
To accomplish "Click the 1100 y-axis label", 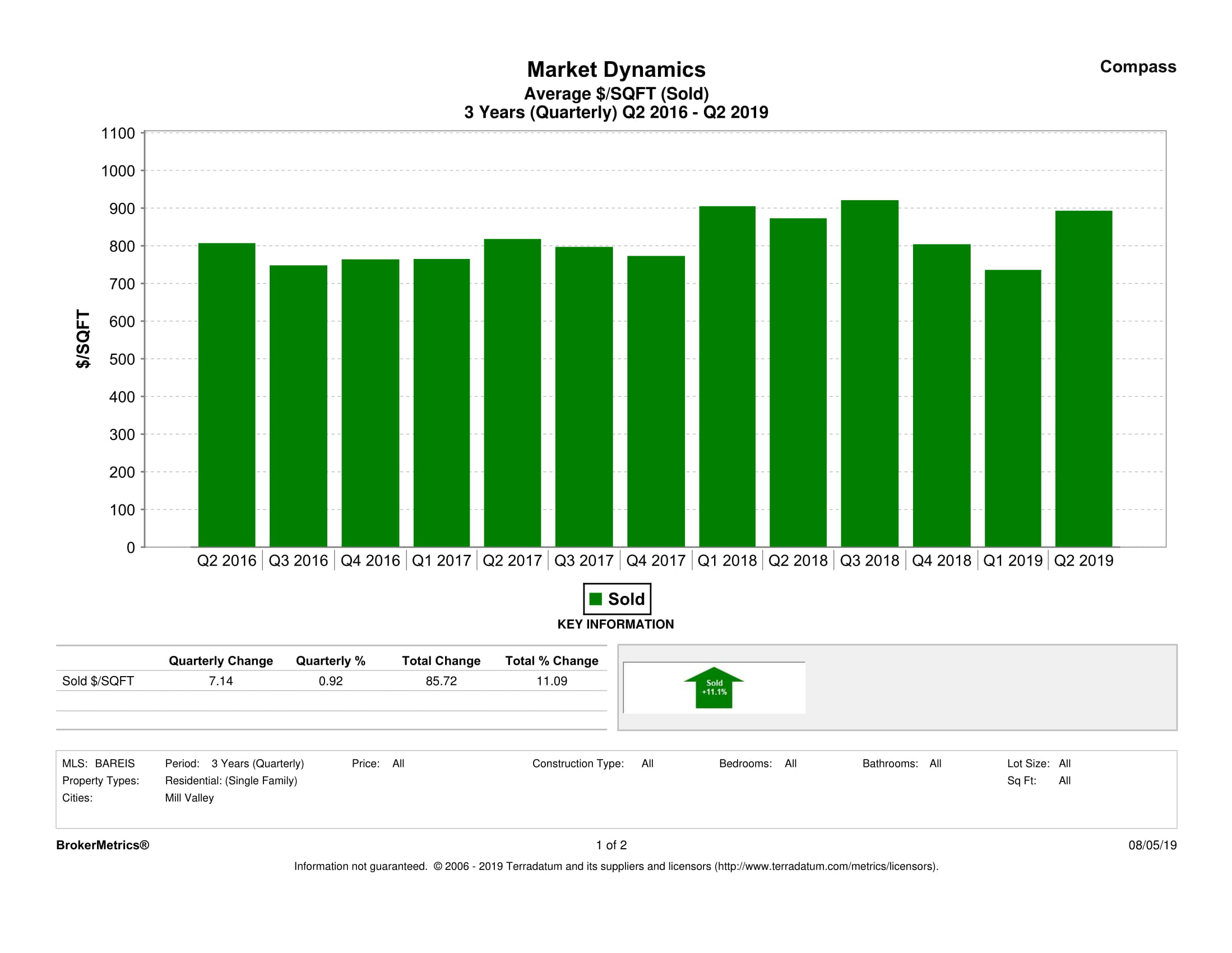I will point(118,133).
